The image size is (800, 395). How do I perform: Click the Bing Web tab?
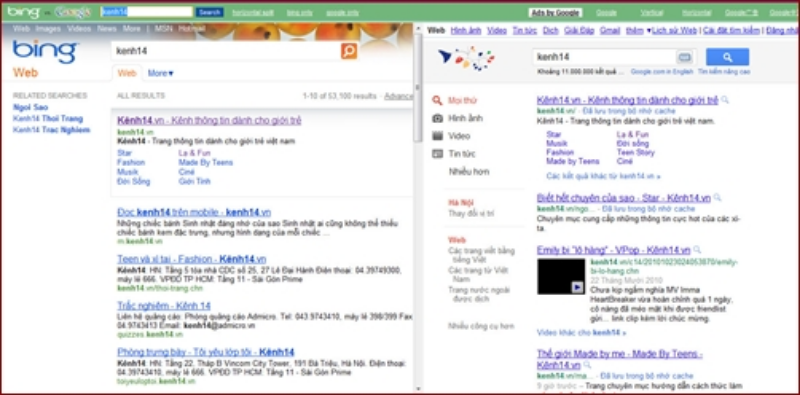coord(127,73)
